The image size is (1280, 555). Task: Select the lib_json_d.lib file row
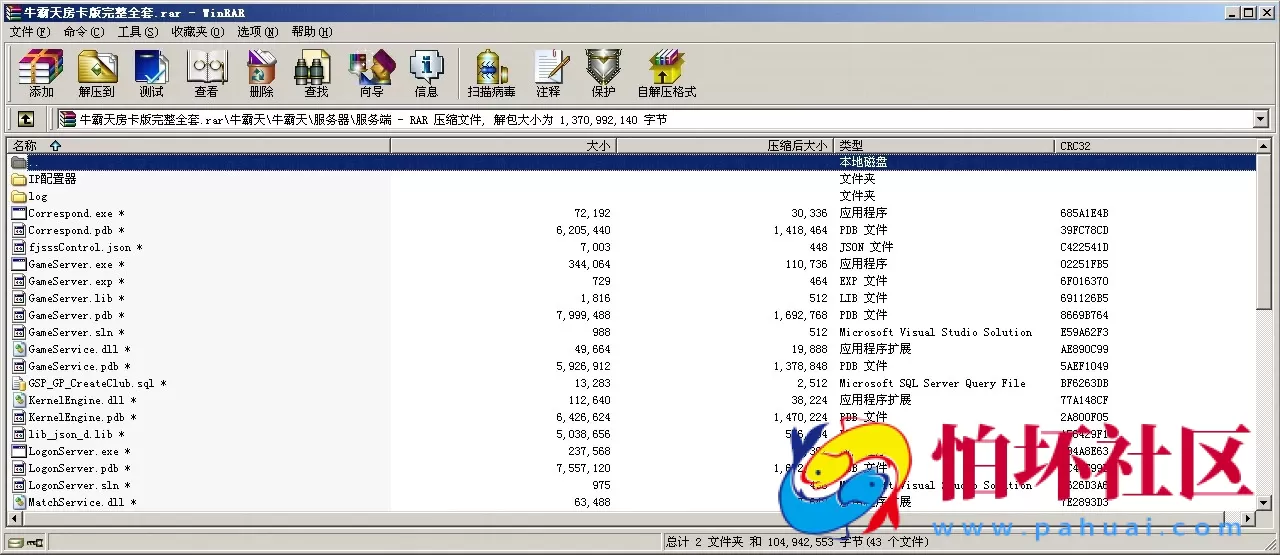point(632,434)
